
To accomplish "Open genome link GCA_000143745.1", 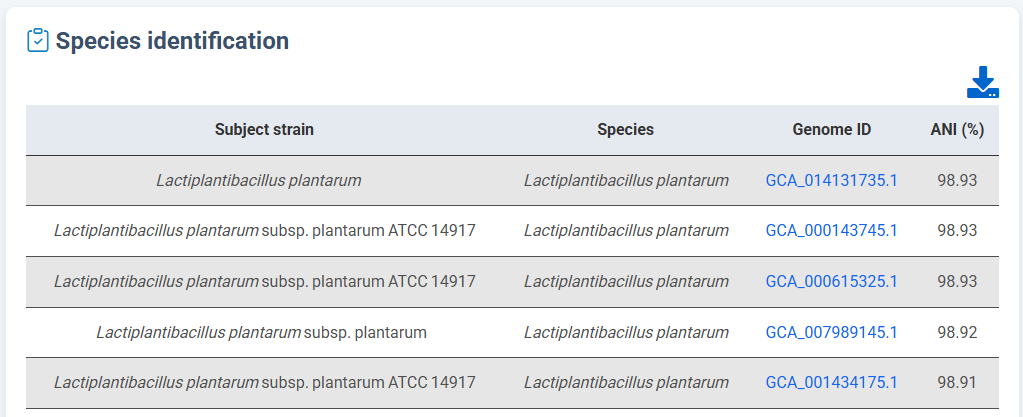I will (x=831, y=231).
